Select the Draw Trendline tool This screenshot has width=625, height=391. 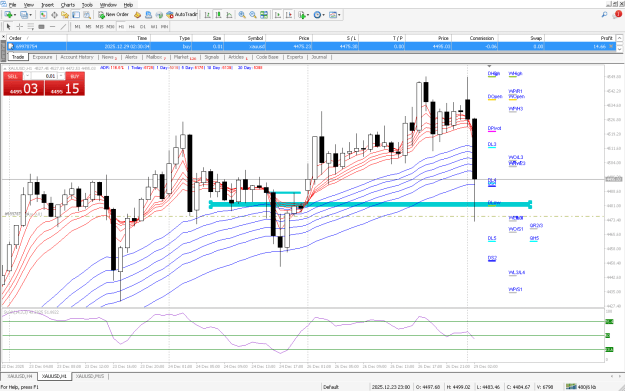[x=63, y=27]
